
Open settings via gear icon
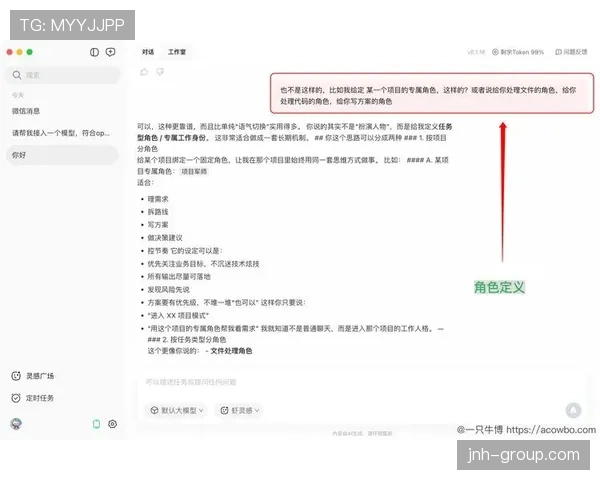click(112, 424)
